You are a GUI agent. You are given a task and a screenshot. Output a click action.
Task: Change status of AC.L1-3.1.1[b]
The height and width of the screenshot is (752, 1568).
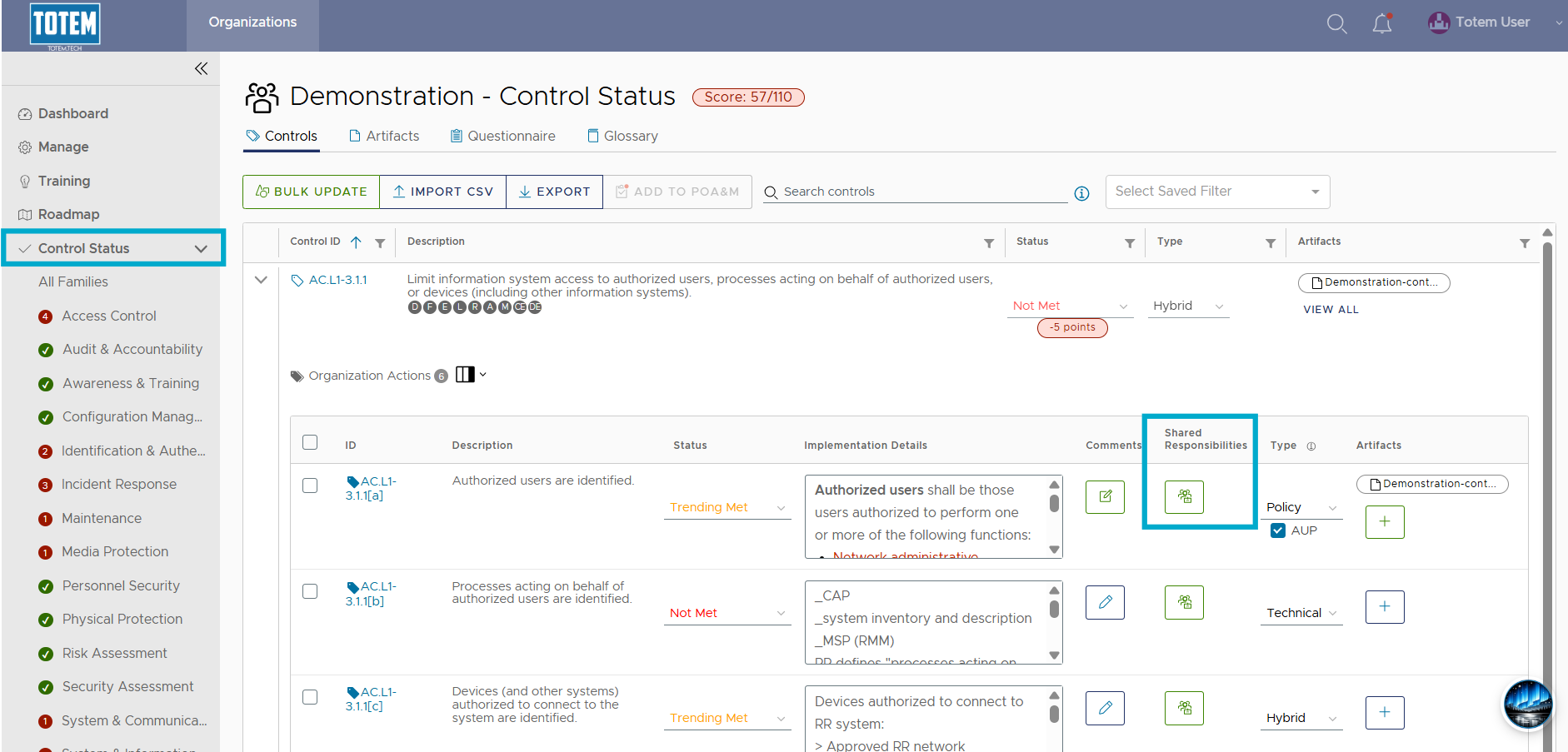click(727, 614)
